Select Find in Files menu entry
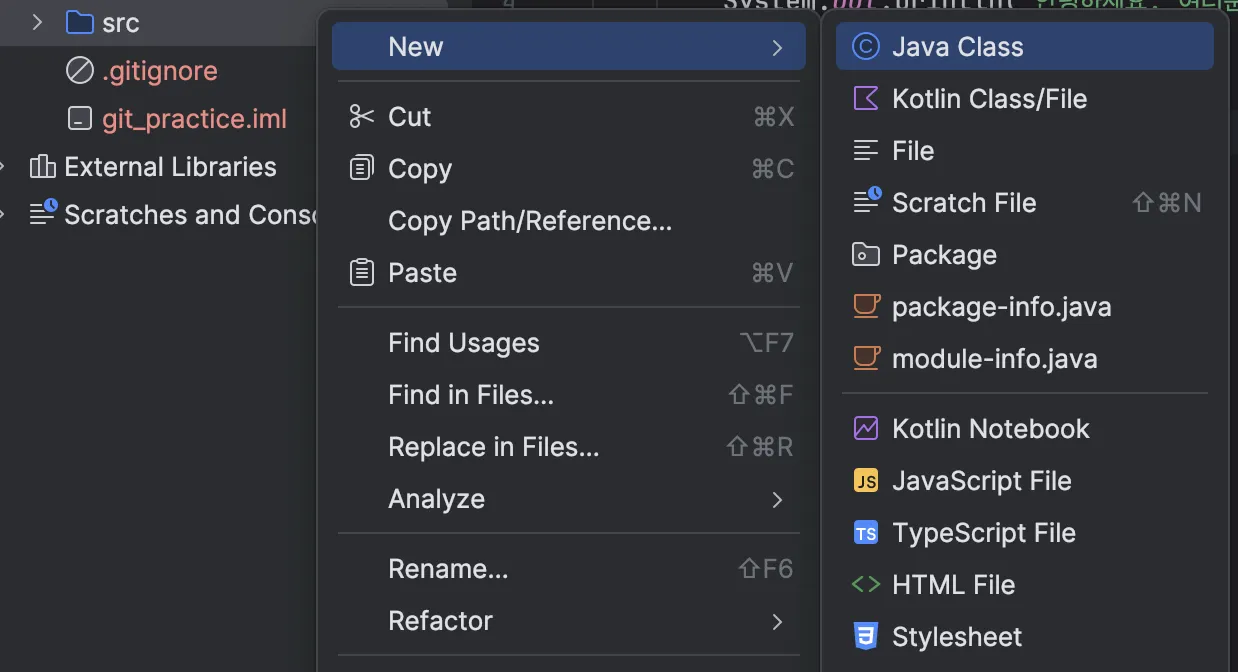The height and width of the screenshot is (672, 1238). (471, 395)
